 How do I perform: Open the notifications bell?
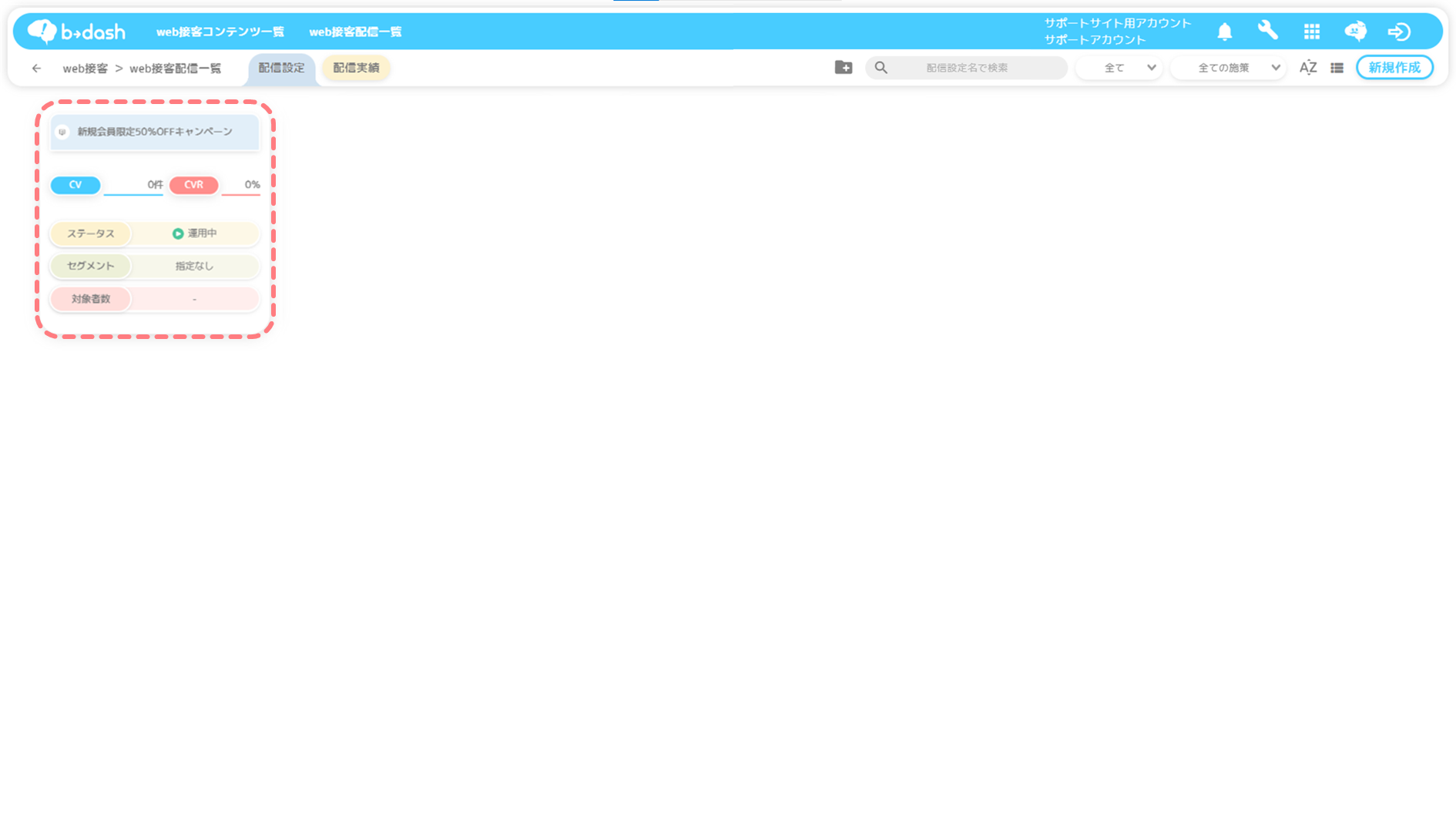[x=1224, y=32]
